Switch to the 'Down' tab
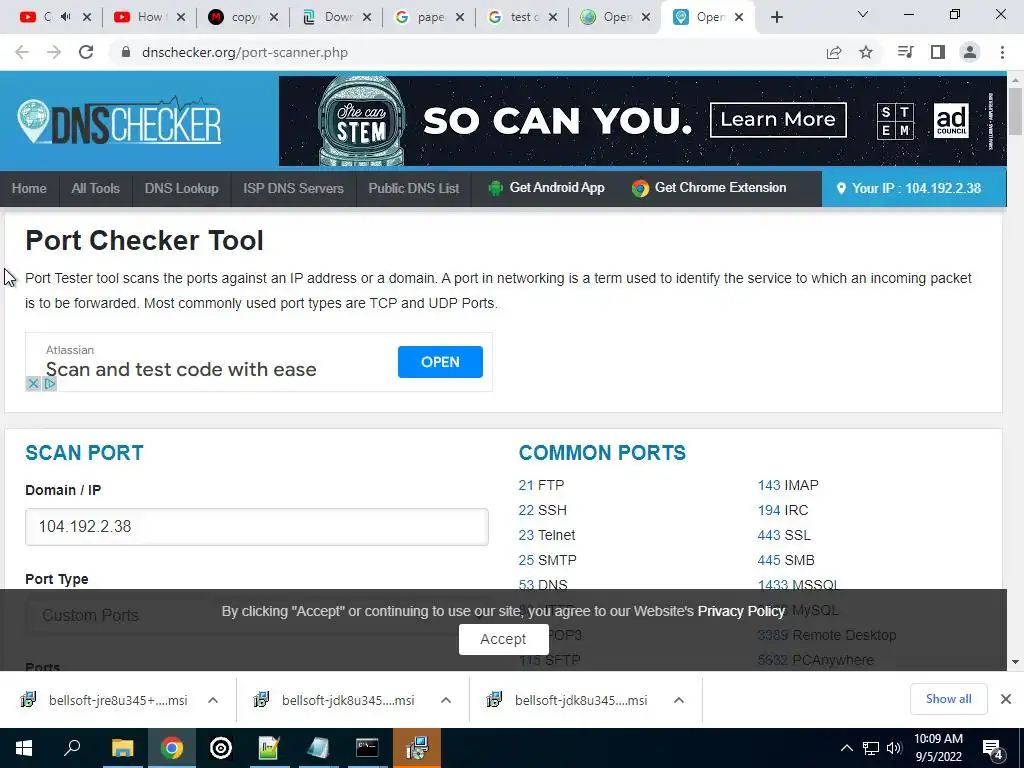1024x768 pixels. pyautogui.click(x=336, y=17)
